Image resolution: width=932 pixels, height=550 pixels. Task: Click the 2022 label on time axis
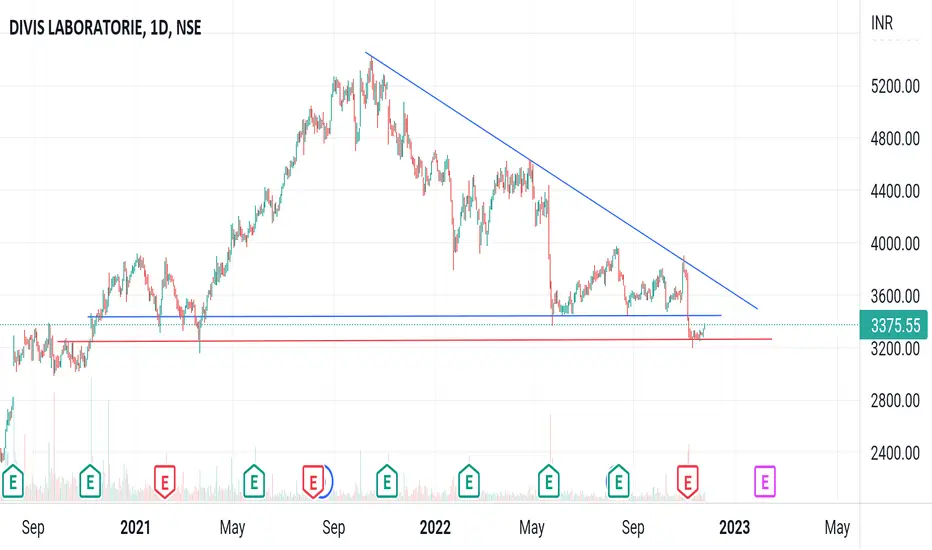point(435,527)
